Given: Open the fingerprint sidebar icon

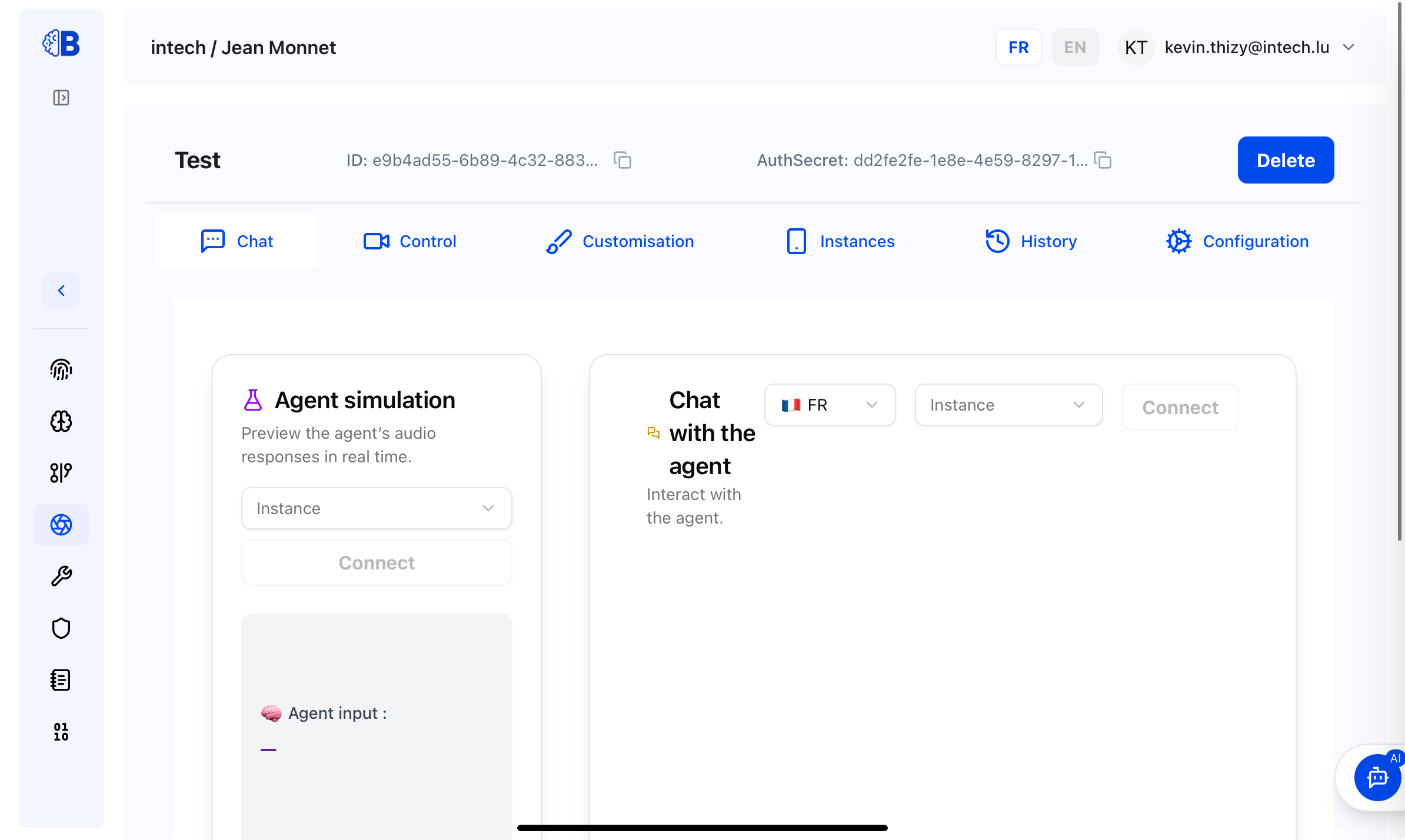Looking at the screenshot, I should (x=61, y=369).
